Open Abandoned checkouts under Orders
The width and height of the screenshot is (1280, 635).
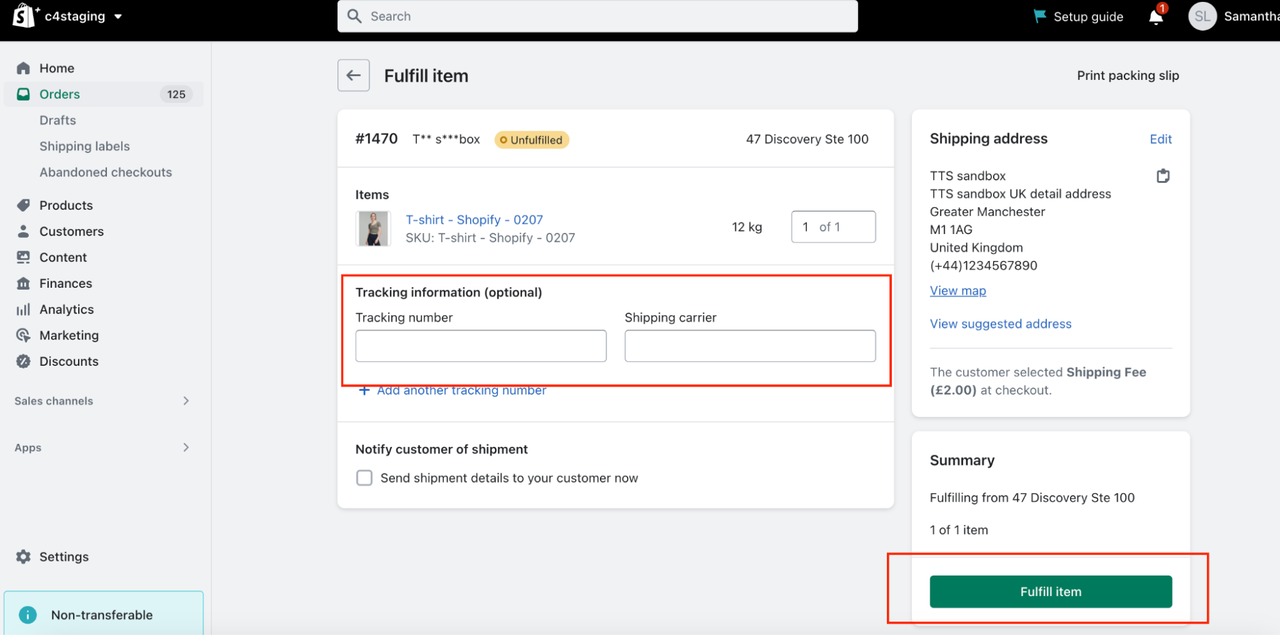pos(105,172)
